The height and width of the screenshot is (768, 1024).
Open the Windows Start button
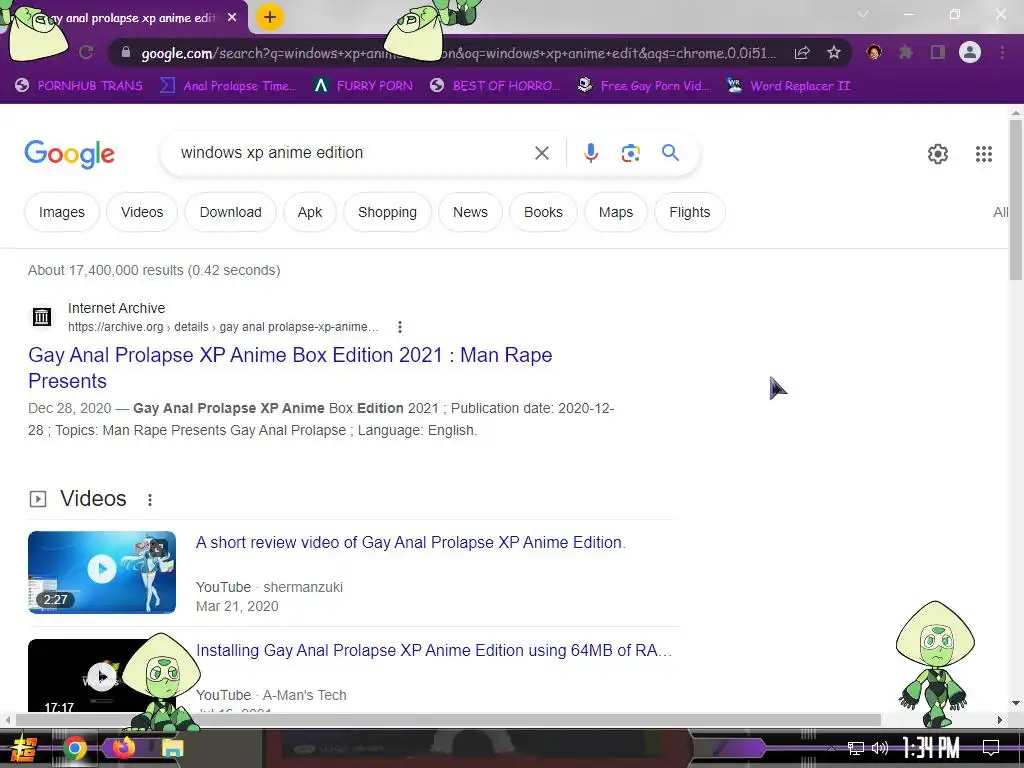pos(24,748)
